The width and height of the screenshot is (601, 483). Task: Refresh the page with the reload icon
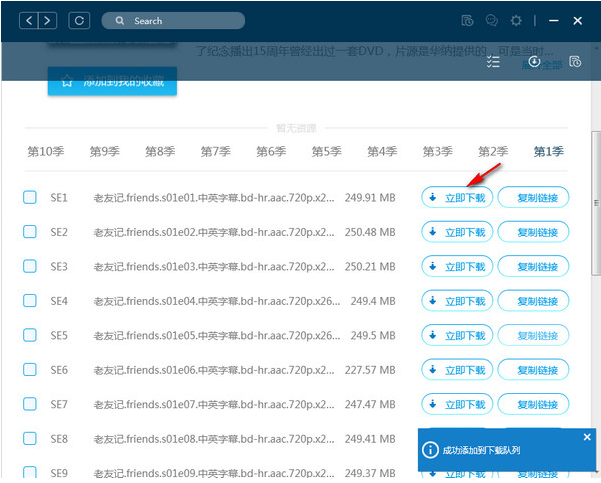tap(79, 20)
